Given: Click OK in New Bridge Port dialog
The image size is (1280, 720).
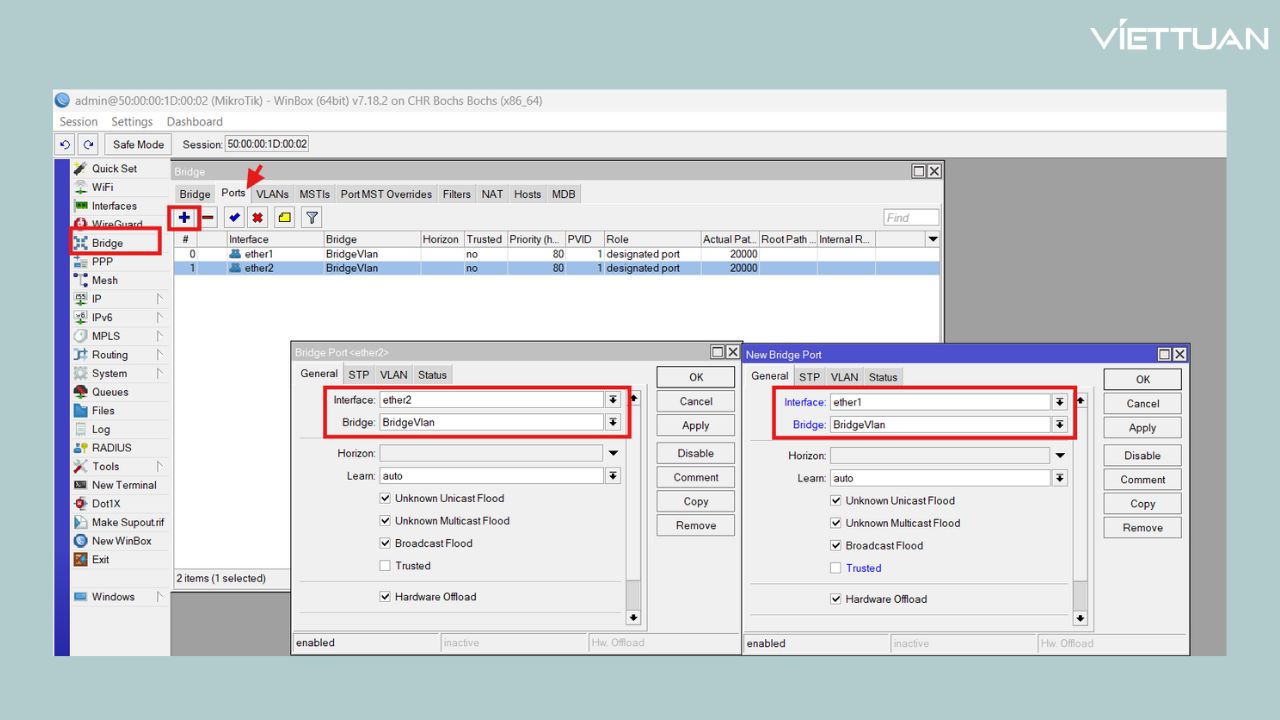Looking at the screenshot, I should [1142, 379].
